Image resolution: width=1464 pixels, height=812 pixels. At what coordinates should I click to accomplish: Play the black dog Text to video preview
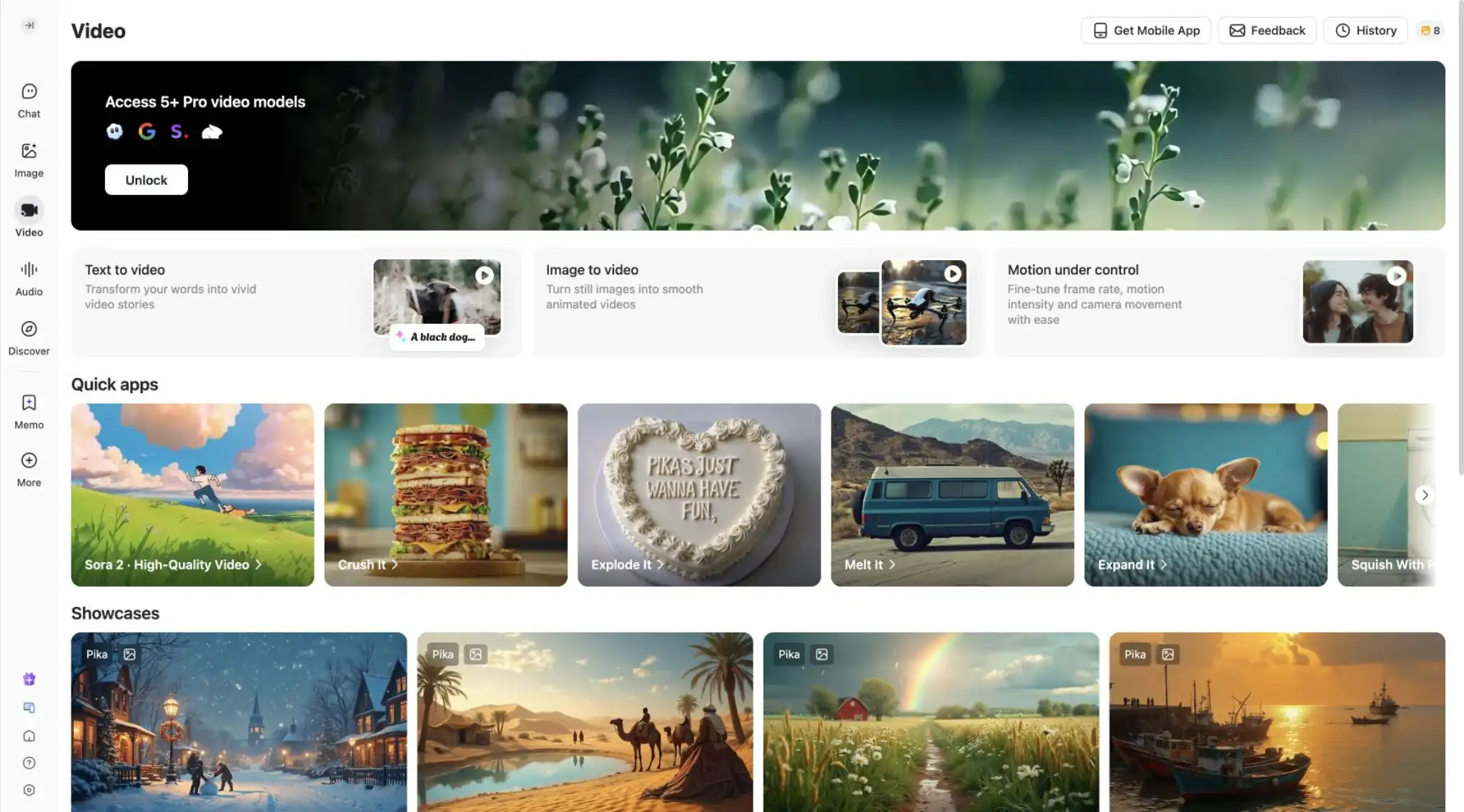[484, 275]
